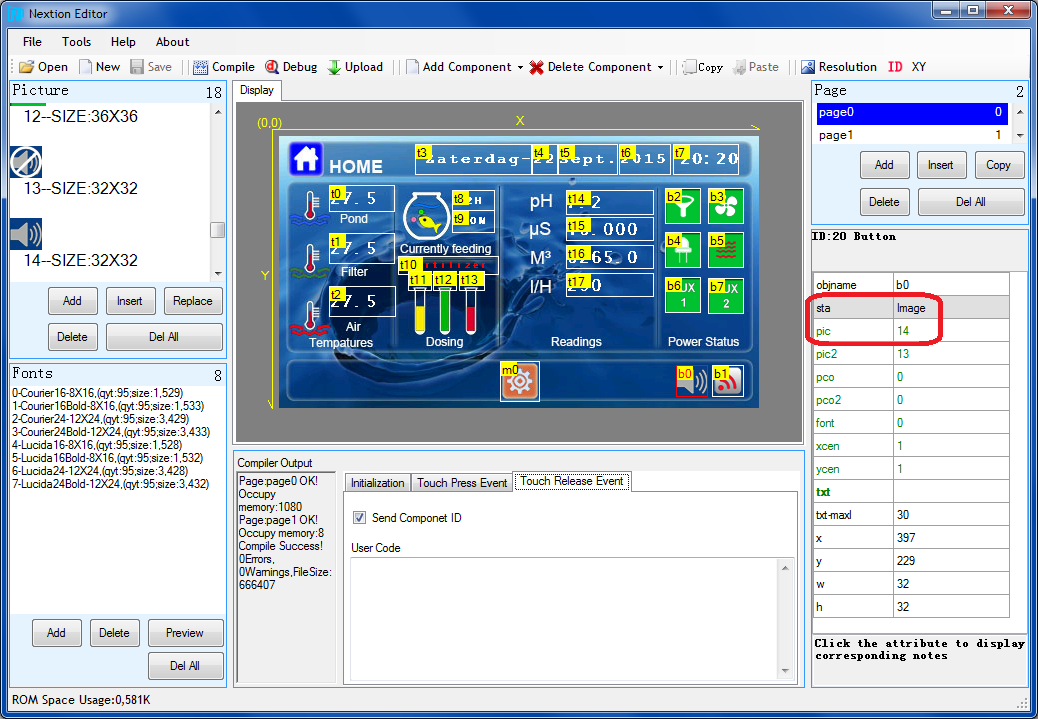Open the Help menu
This screenshot has width=1038, height=719.
click(123, 42)
